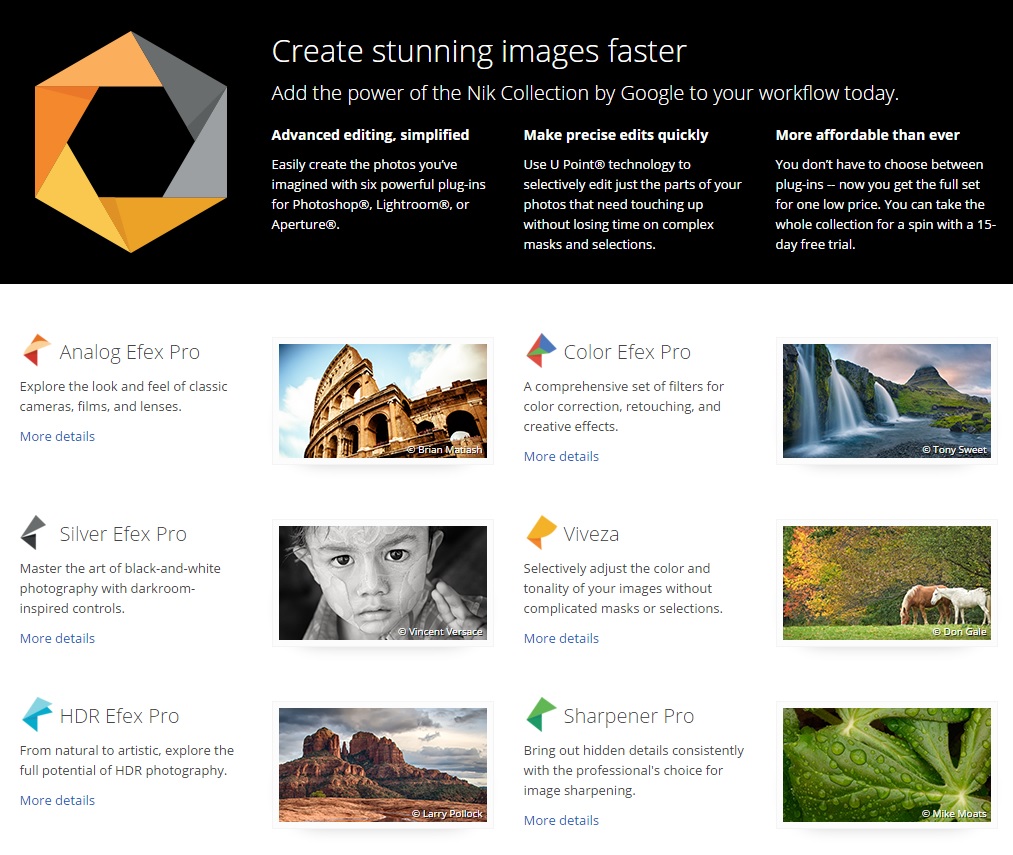Open More details for Sharpener Pro

561,820
